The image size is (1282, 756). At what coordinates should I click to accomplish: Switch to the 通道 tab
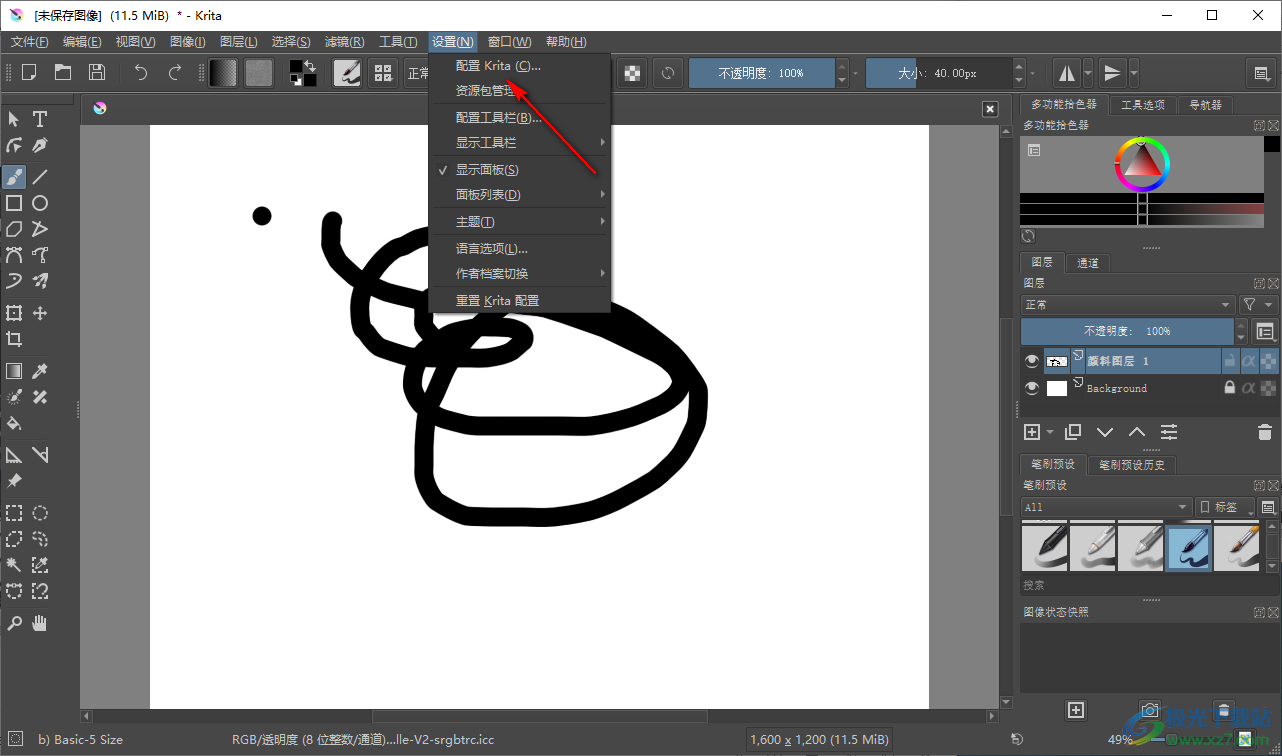(1088, 263)
